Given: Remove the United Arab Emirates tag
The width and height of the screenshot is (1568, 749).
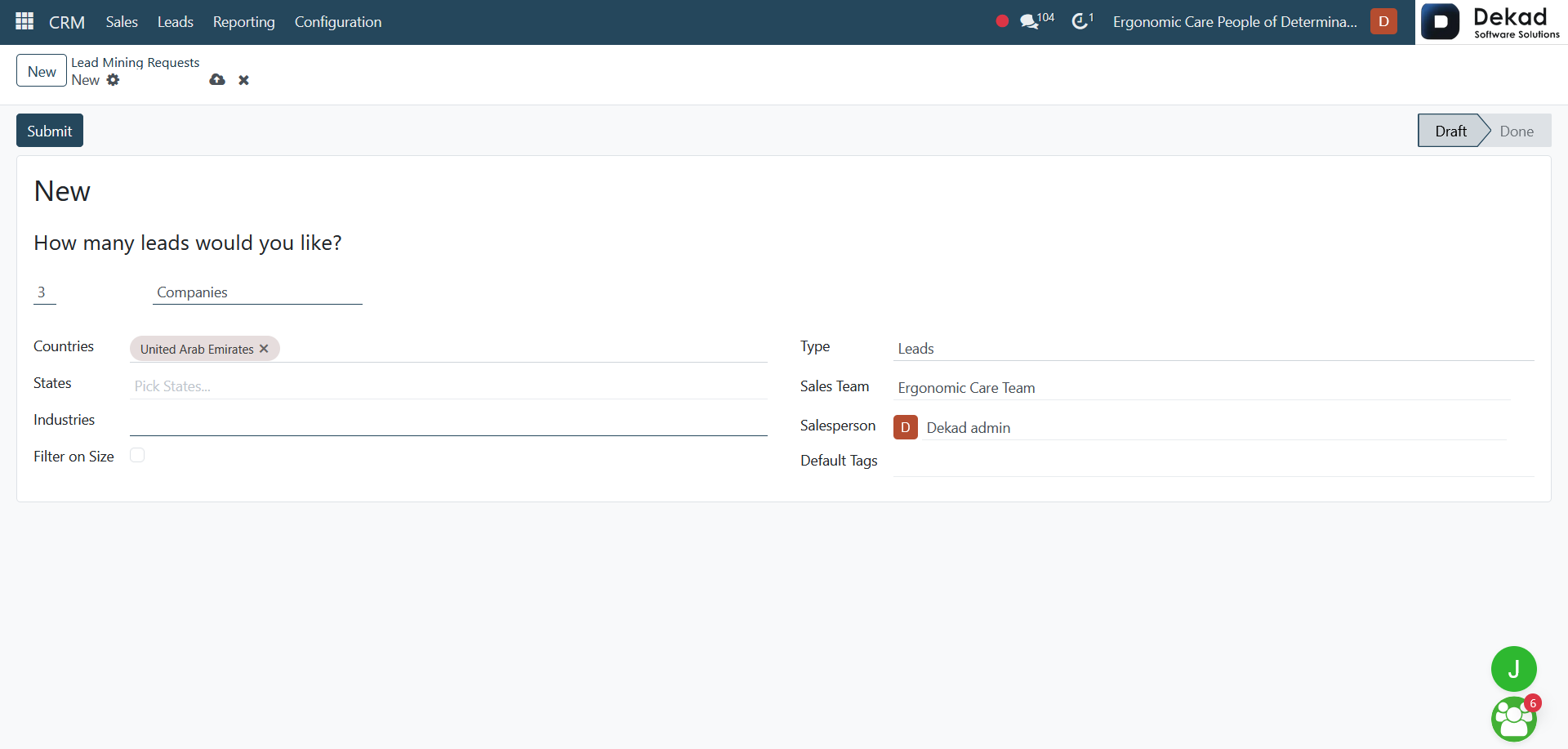Looking at the screenshot, I should (x=264, y=349).
